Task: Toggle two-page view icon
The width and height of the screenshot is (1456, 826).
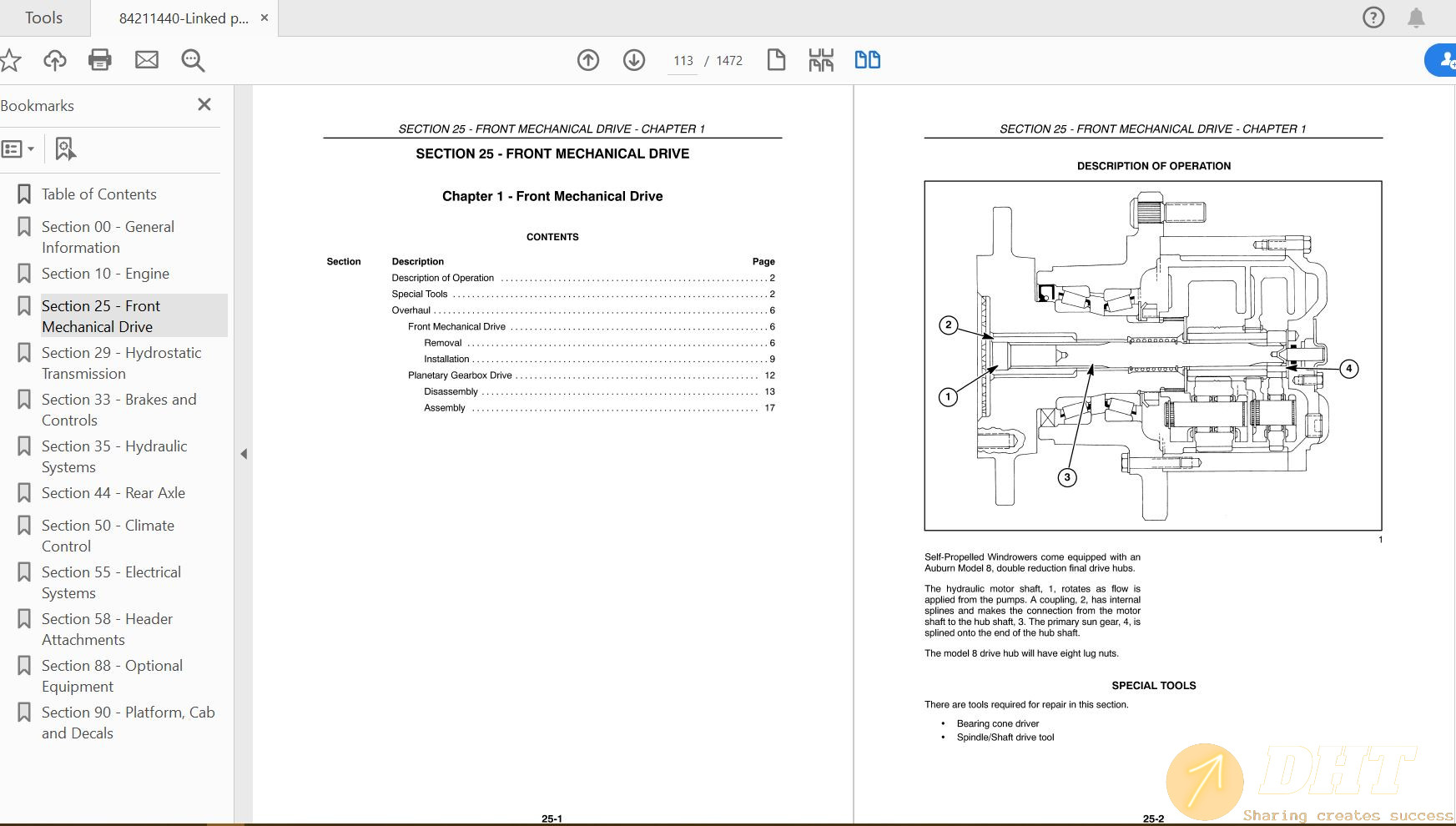Action: click(x=868, y=60)
